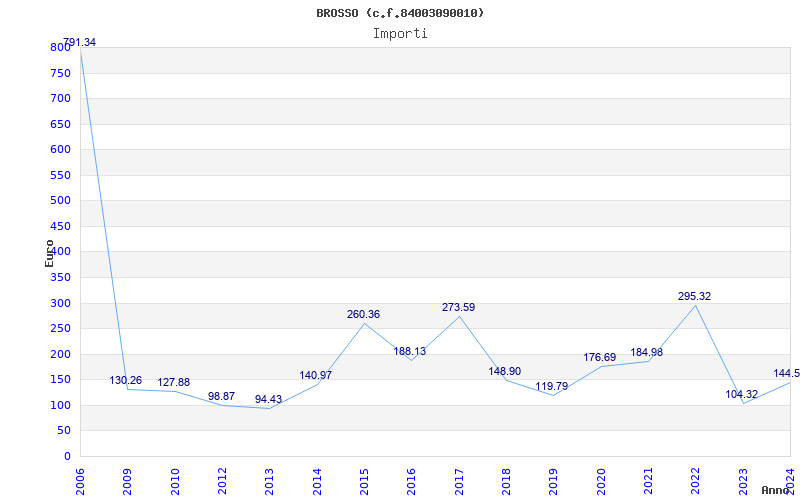Click y-axis tick 600

tap(60, 149)
